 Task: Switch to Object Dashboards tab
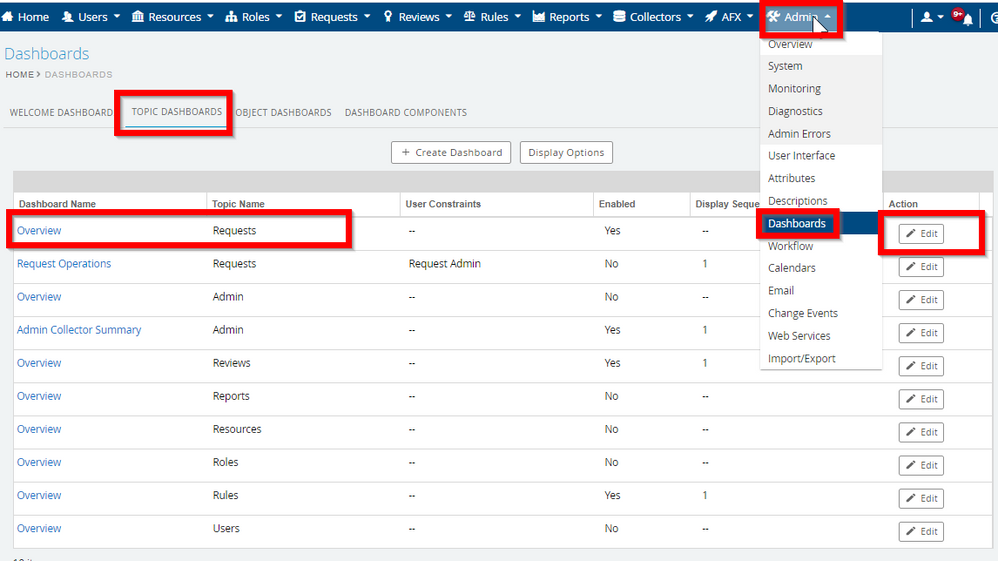pos(285,113)
